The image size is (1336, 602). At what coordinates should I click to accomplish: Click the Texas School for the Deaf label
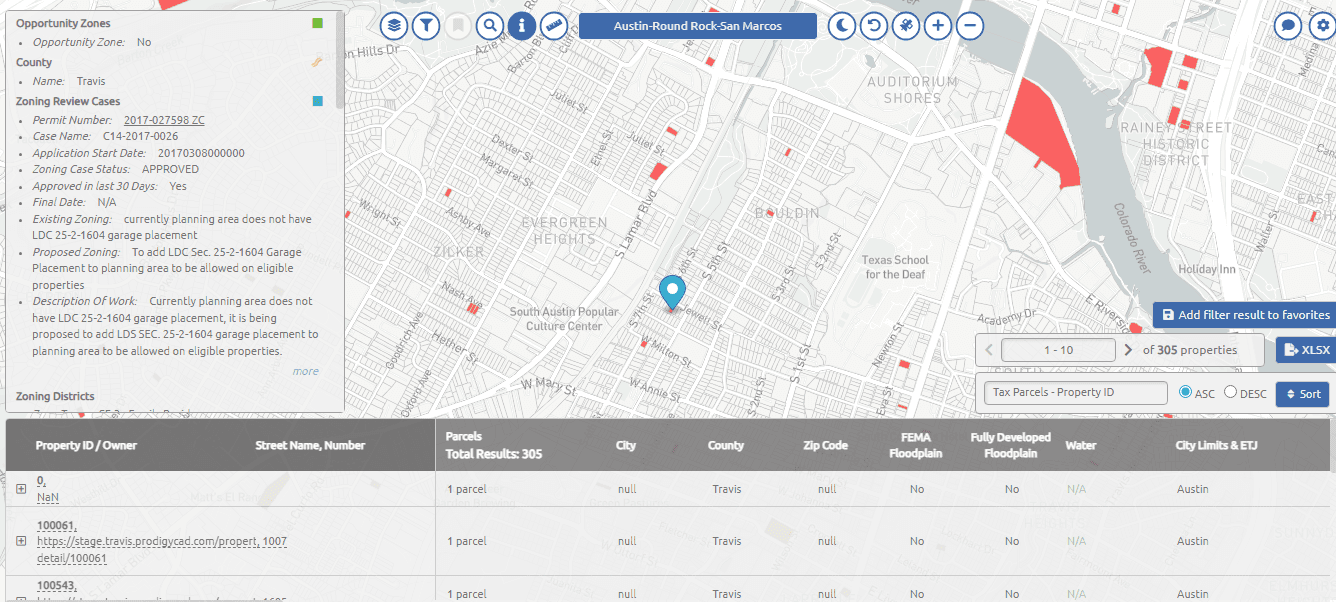[x=896, y=267]
